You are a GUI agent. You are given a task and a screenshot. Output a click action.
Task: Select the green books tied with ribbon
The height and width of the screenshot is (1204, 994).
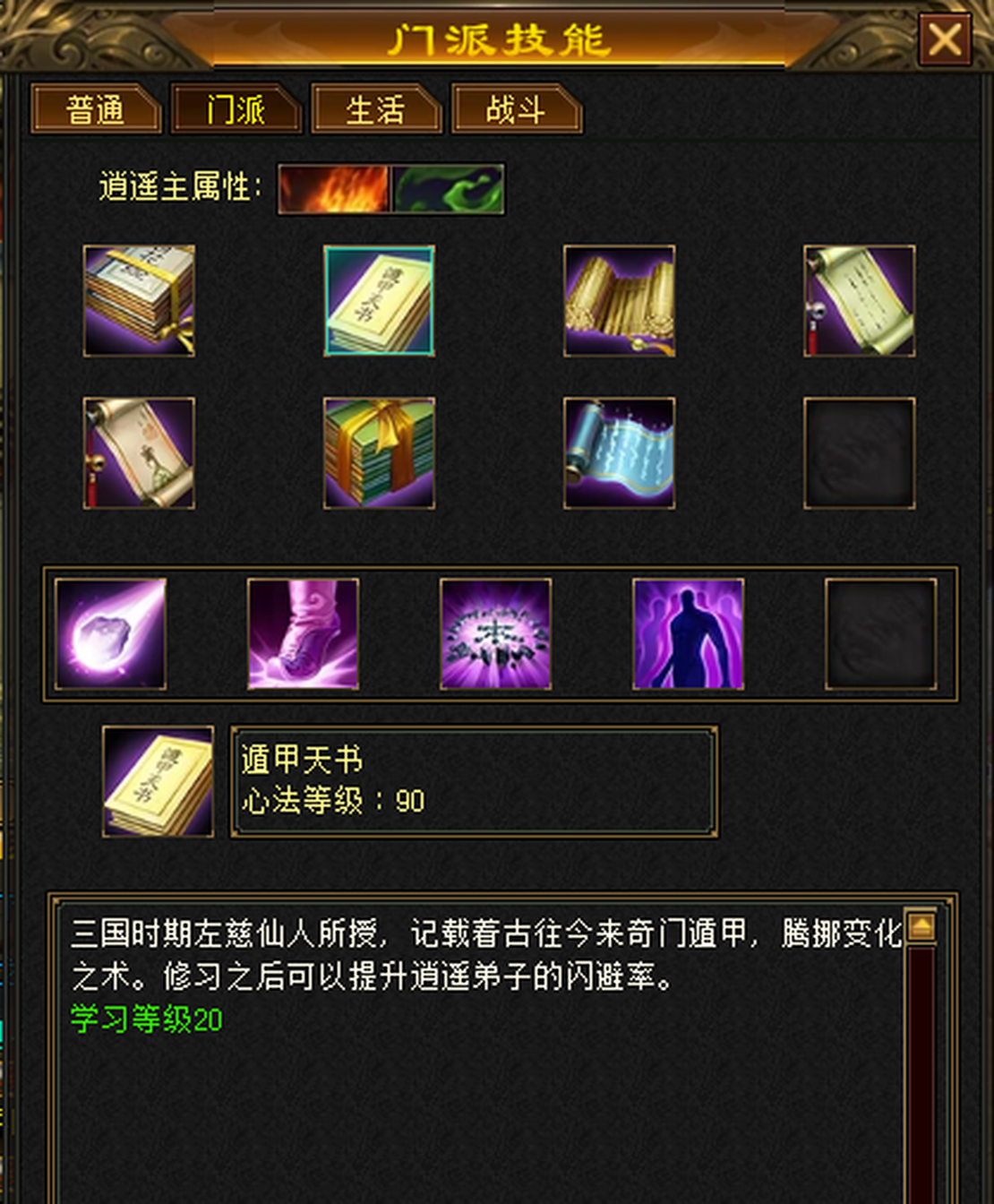tap(379, 453)
